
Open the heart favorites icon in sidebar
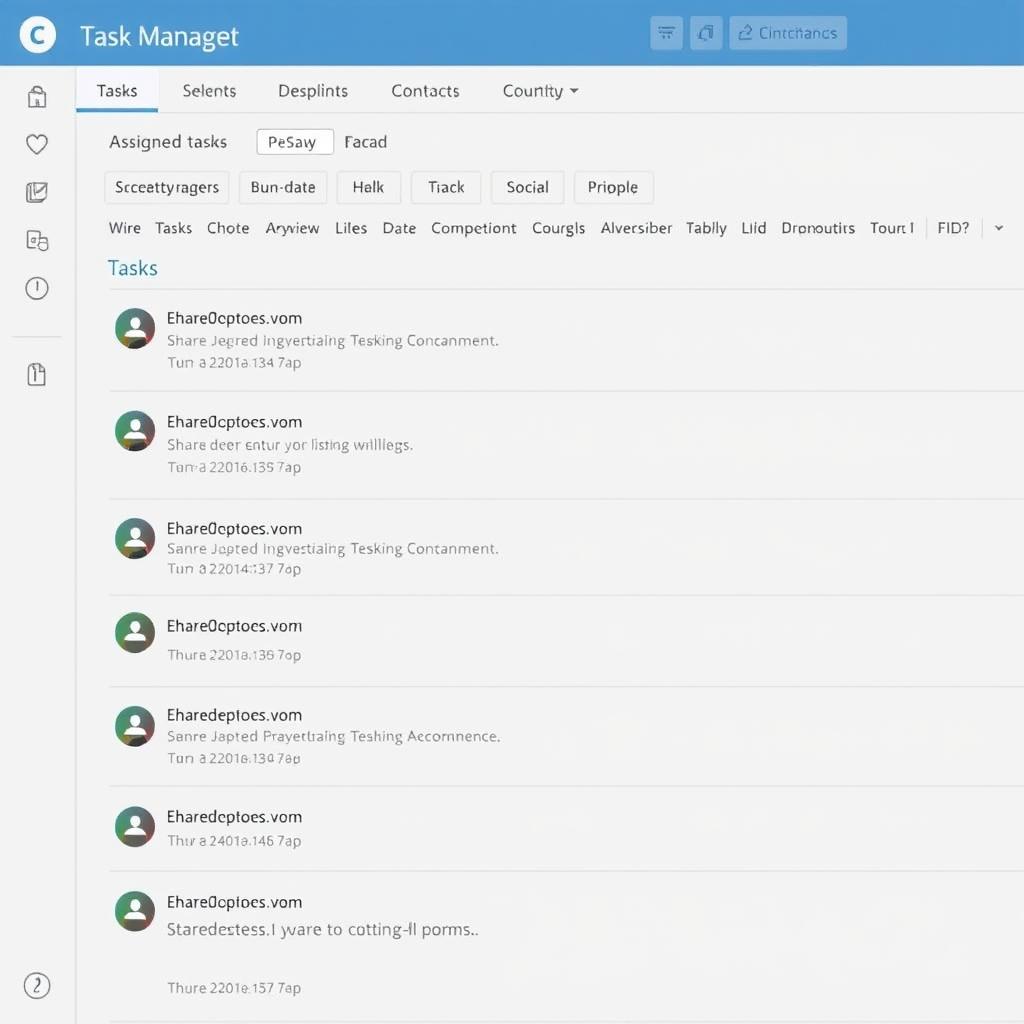(37, 144)
